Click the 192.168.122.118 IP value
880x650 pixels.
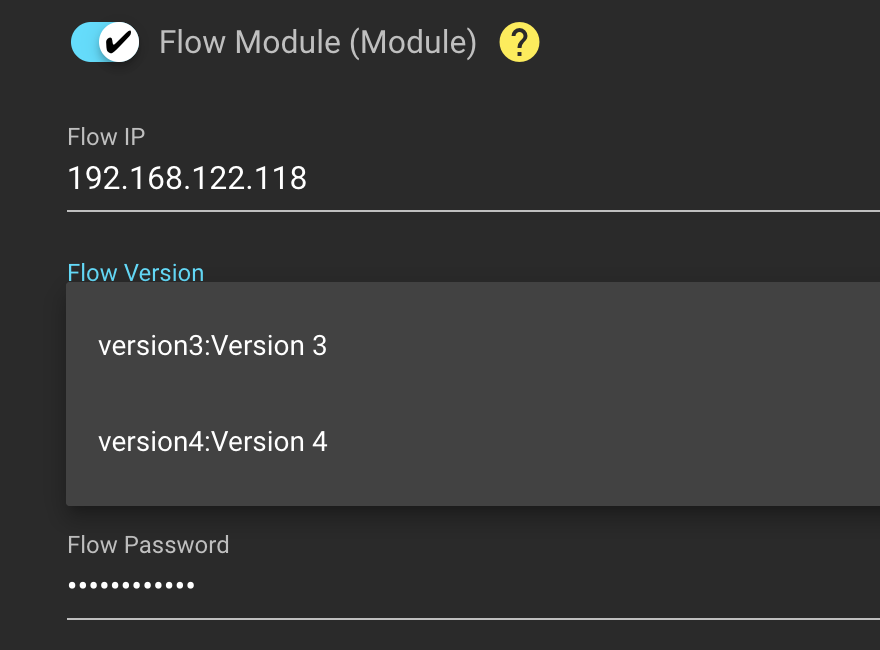click(x=187, y=179)
